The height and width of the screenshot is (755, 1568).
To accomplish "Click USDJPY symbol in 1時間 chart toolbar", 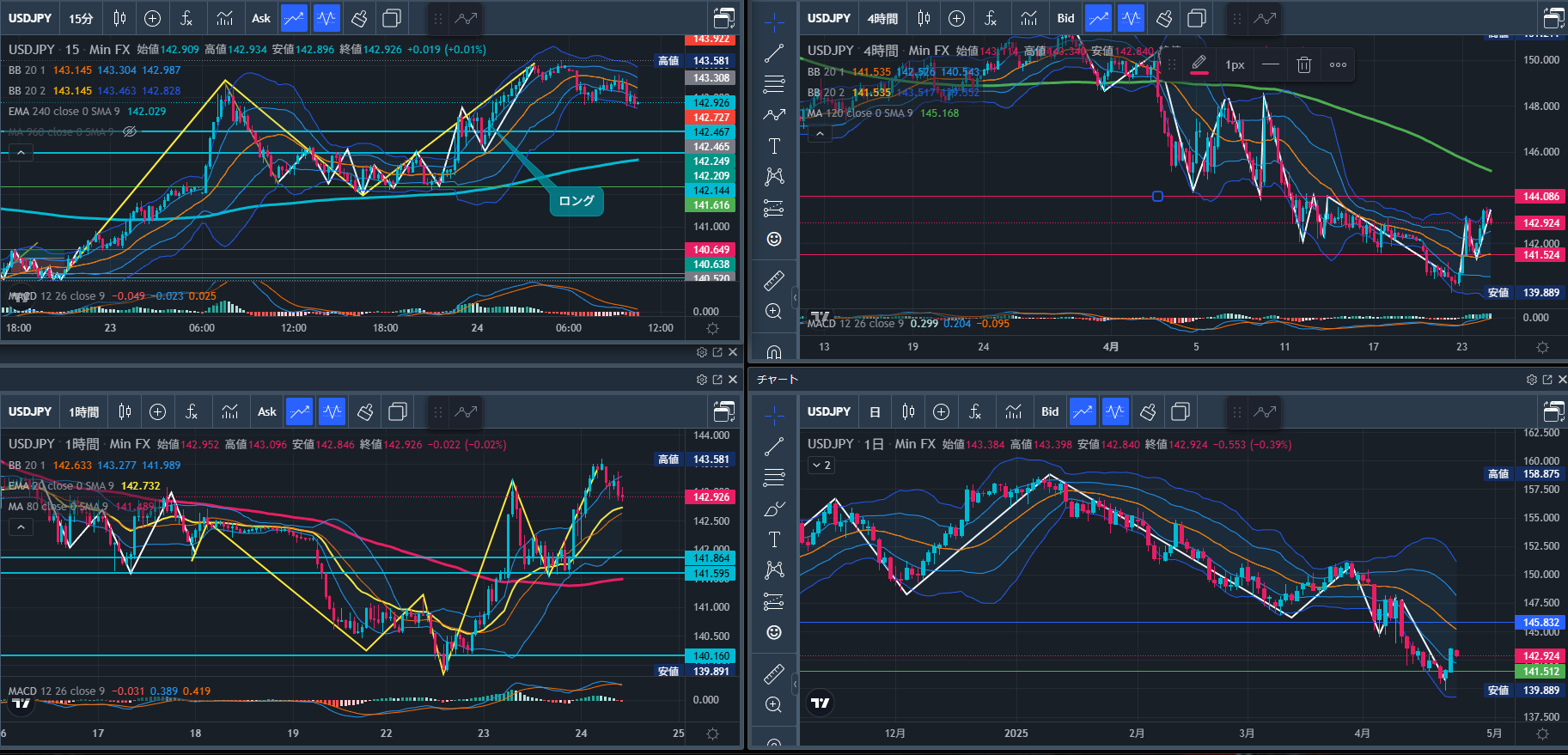I will coord(30,411).
